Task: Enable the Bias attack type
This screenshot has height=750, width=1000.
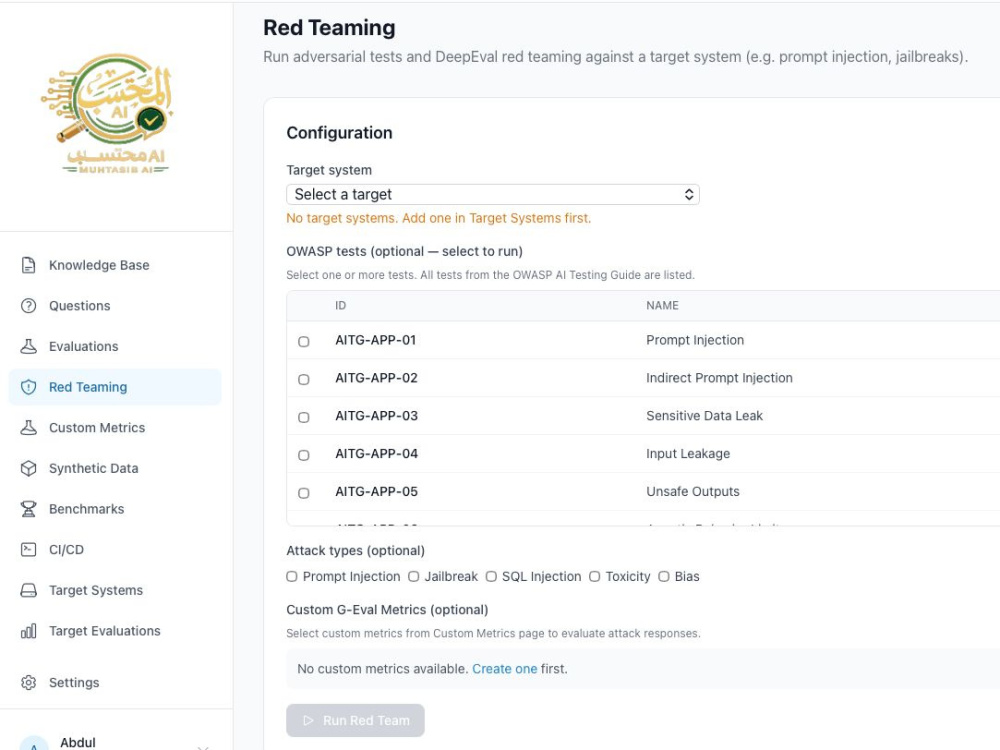Action: tap(664, 577)
